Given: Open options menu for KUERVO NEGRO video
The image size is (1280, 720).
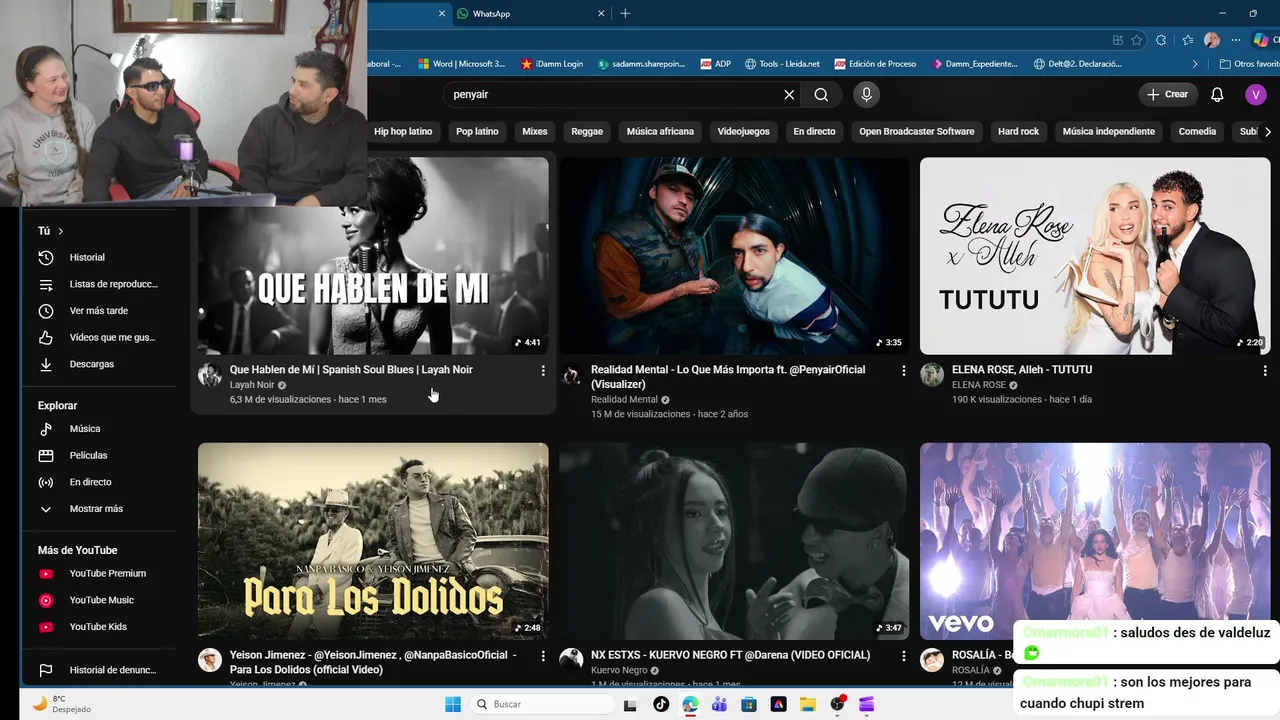Looking at the screenshot, I should (x=904, y=656).
